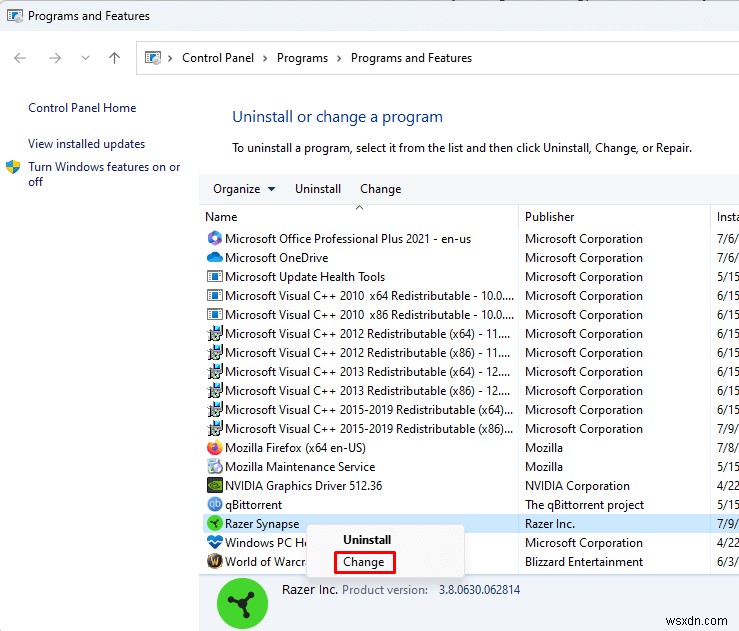Click the Microsoft Update Health Tools icon

(x=214, y=276)
